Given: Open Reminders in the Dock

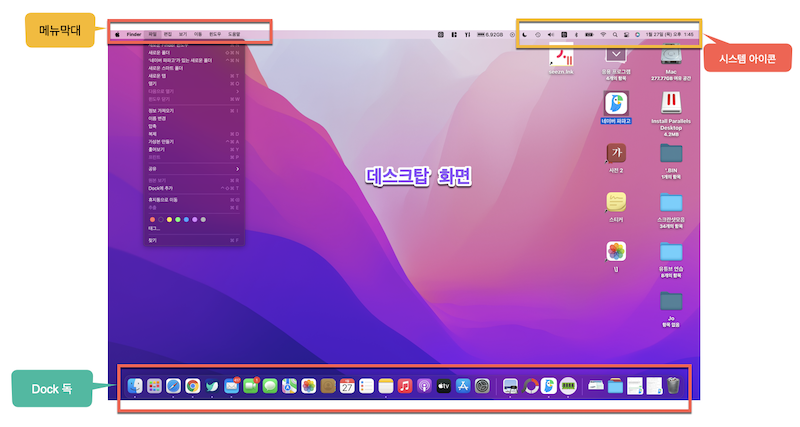Looking at the screenshot, I should tap(366, 386).
